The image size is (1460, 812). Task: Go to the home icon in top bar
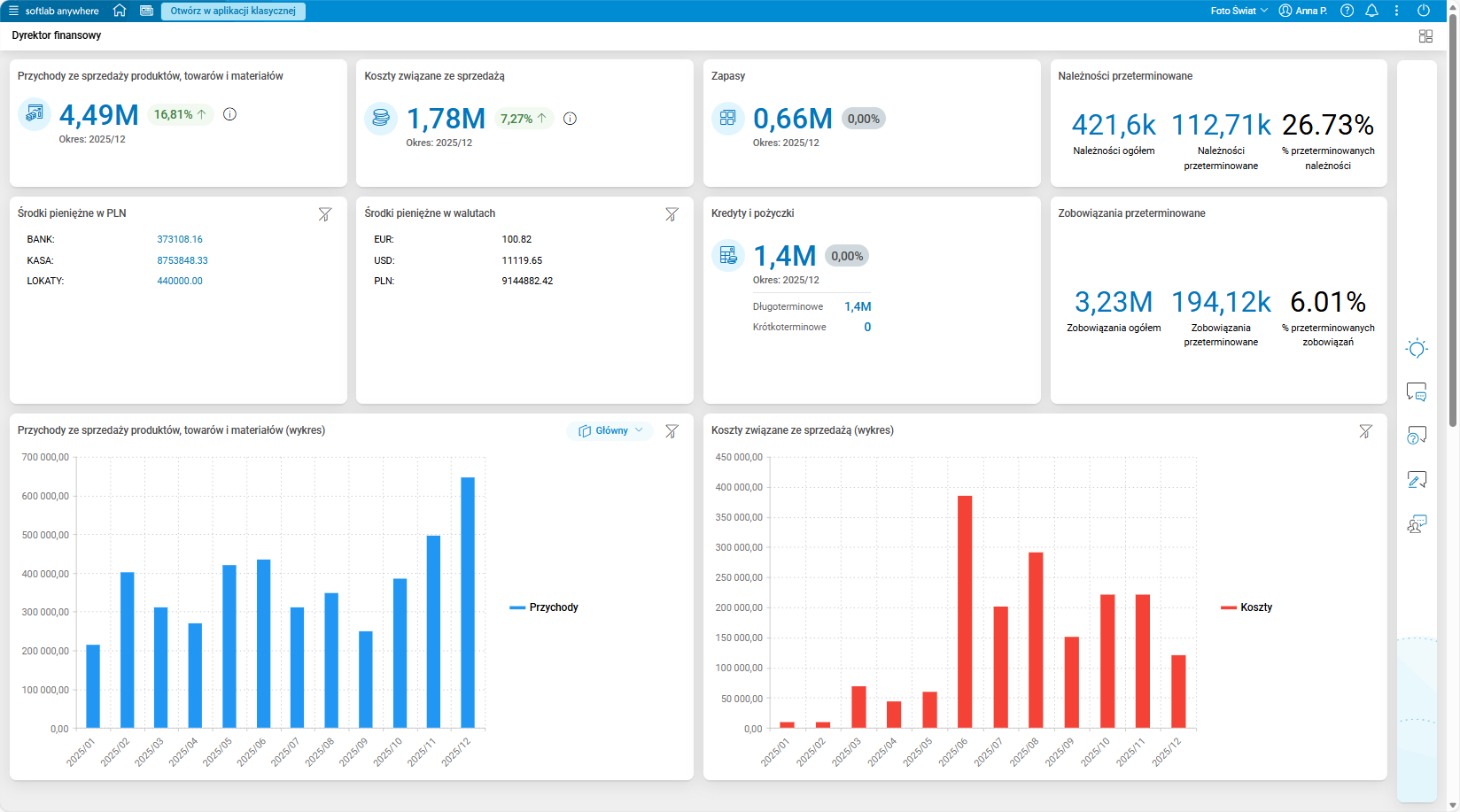[x=120, y=11]
